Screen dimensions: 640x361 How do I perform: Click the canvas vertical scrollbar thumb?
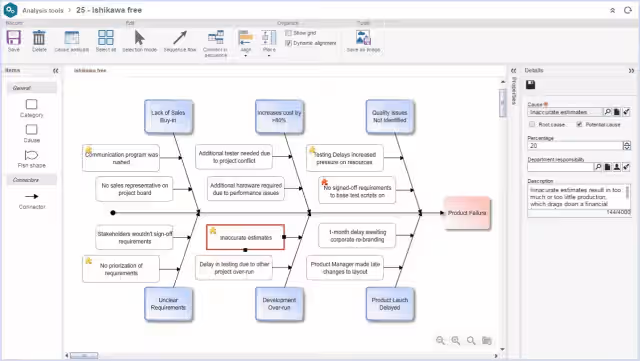502,102
